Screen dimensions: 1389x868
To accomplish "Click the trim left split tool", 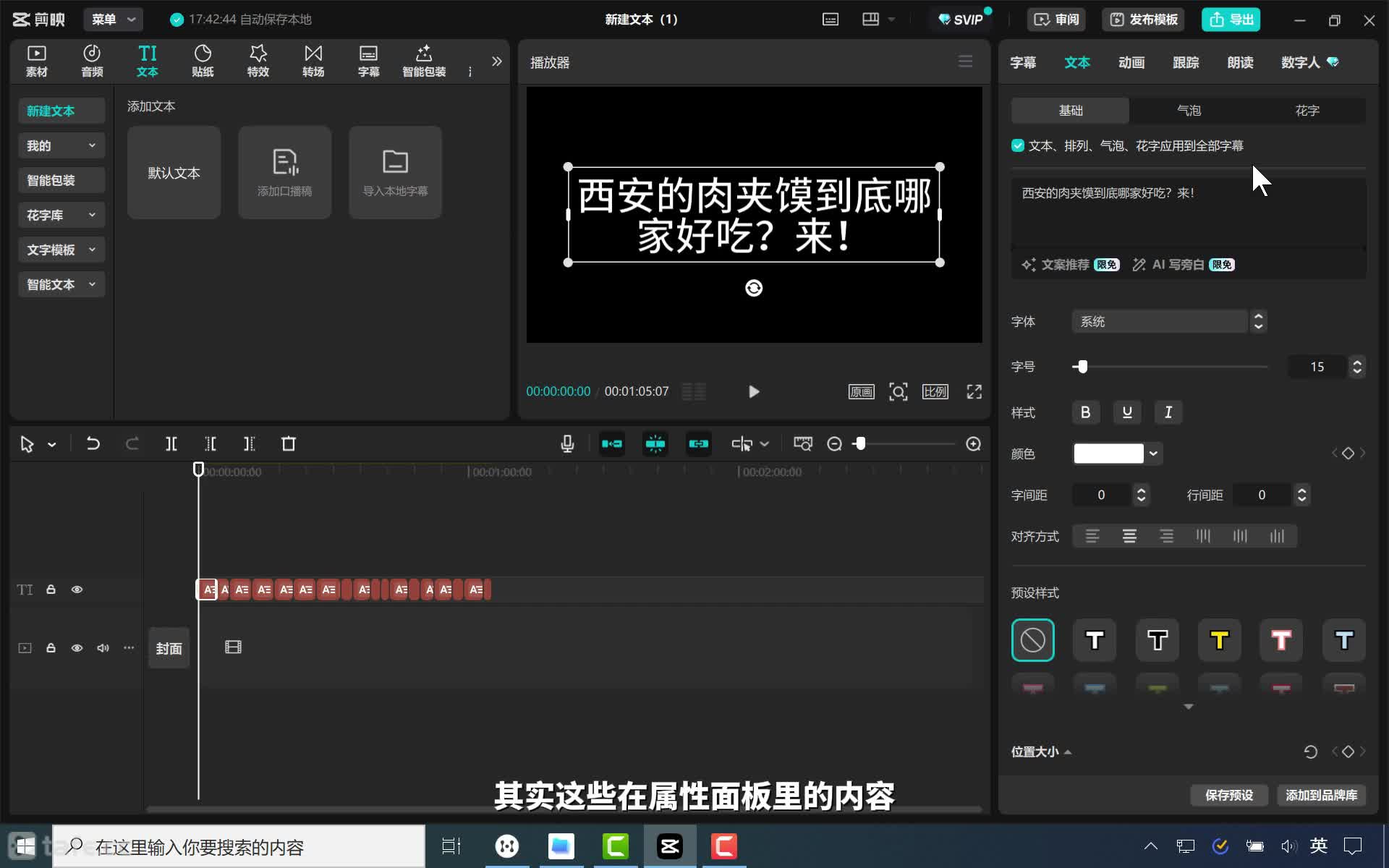I will (211, 443).
